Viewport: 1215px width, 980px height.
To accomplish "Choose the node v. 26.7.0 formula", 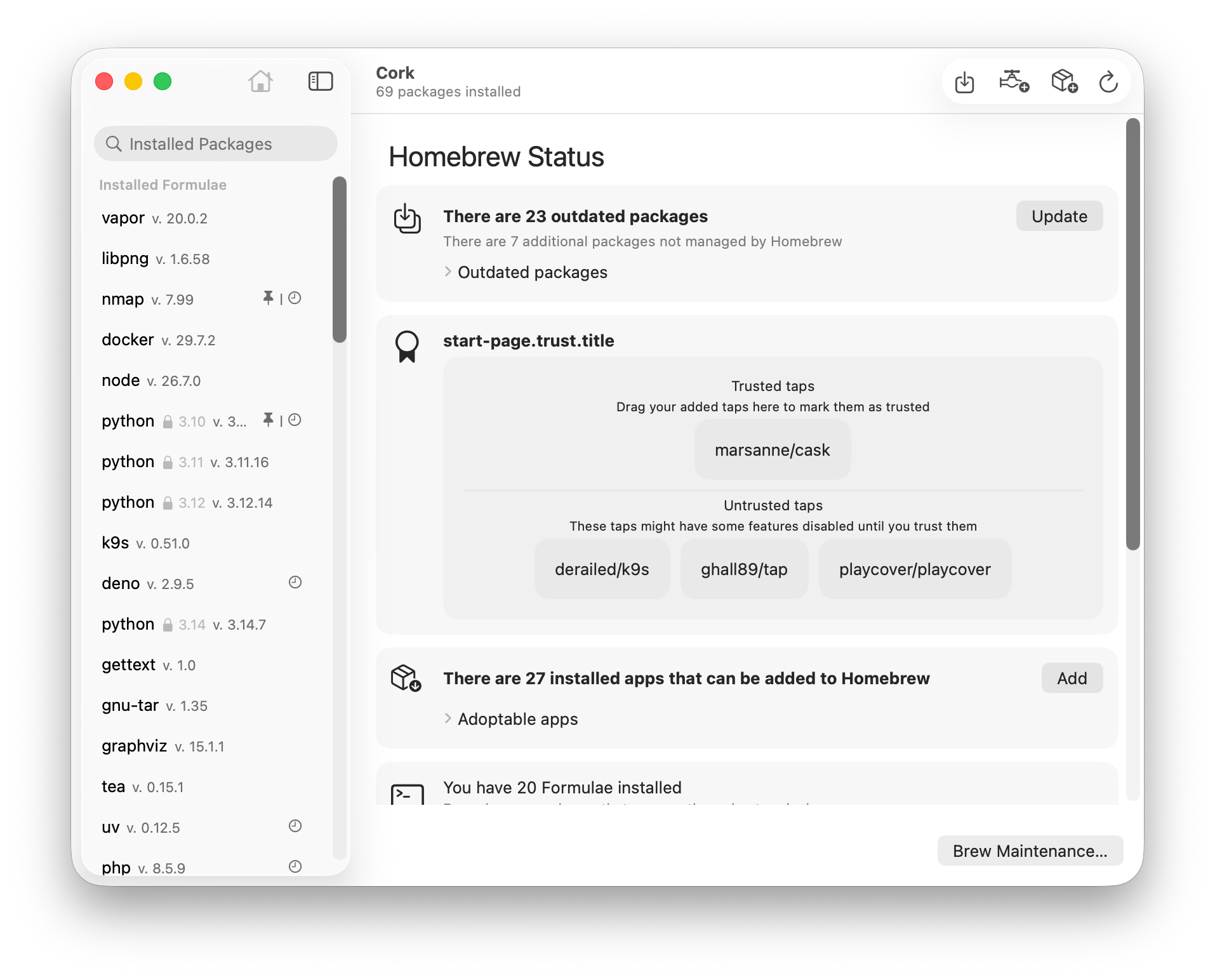I will coord(204,381).
